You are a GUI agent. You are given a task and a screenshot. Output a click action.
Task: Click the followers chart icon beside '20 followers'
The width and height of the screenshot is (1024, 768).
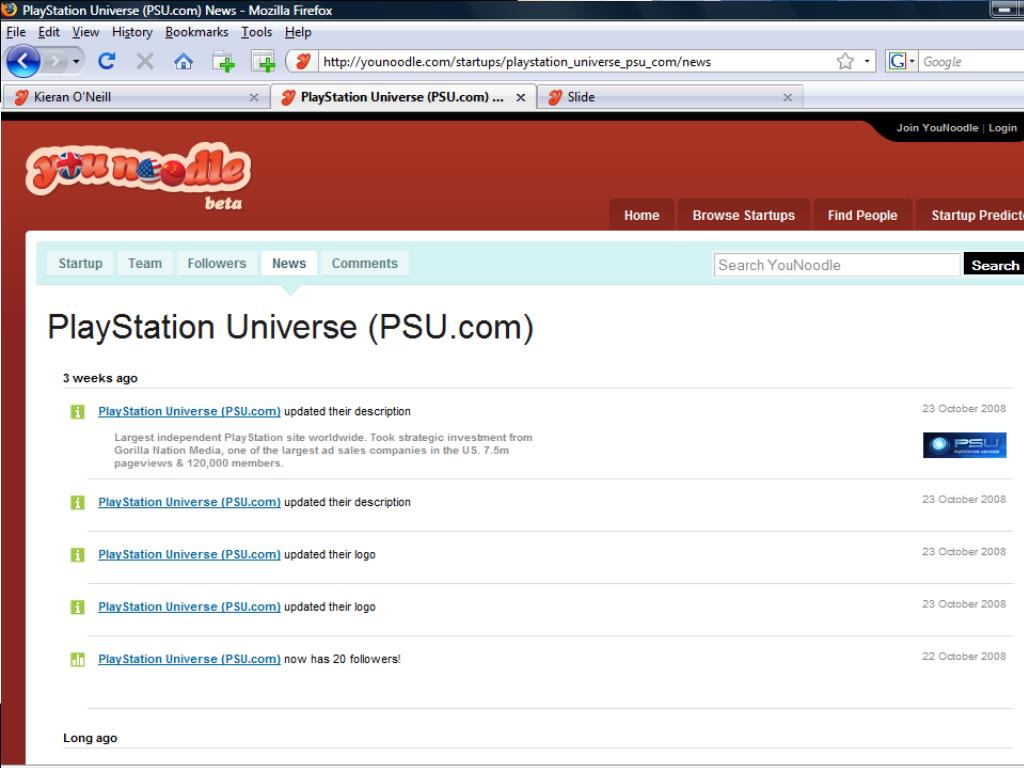(x=77, y=660)
